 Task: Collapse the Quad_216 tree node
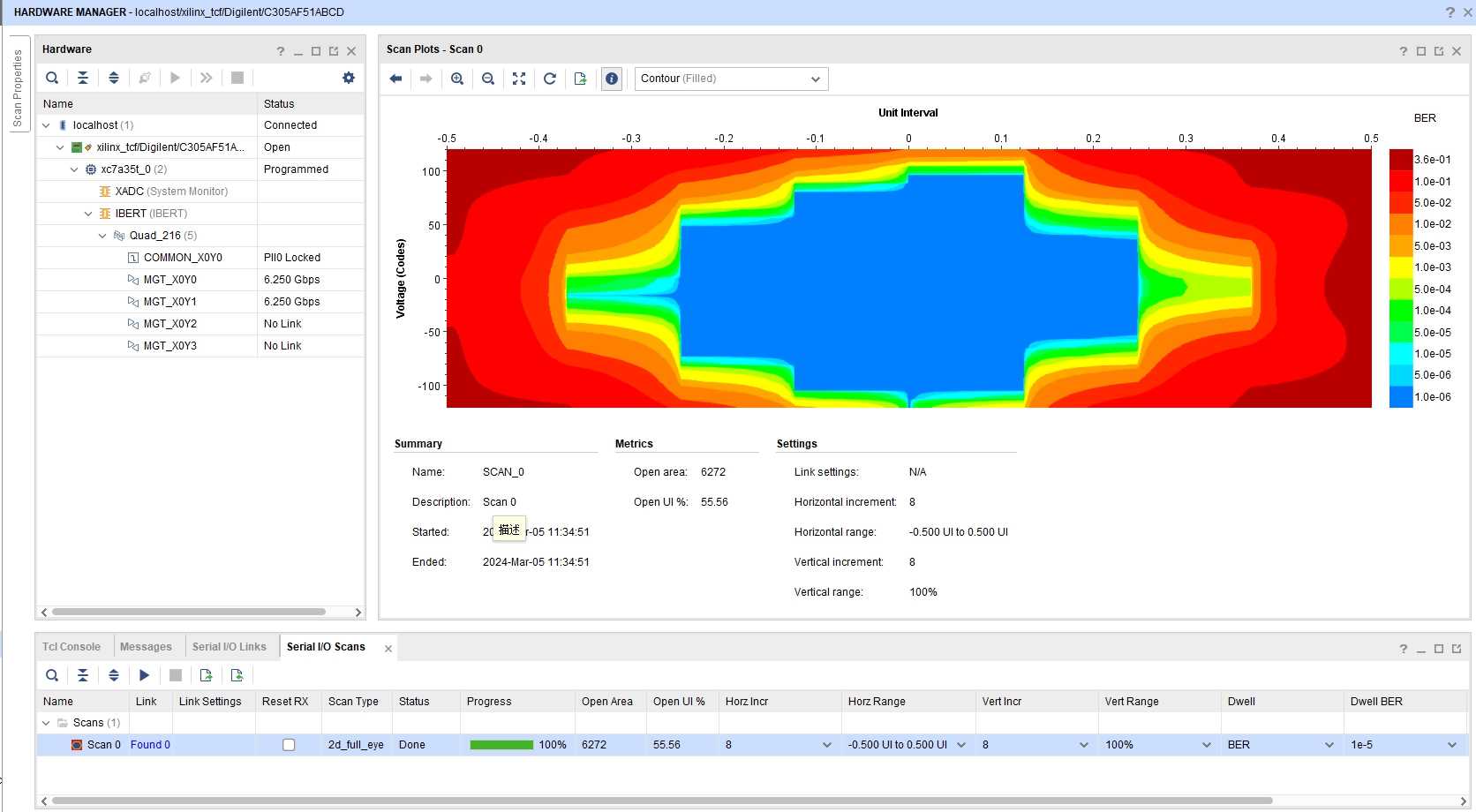pyautogui.click(x=102, y=236)
